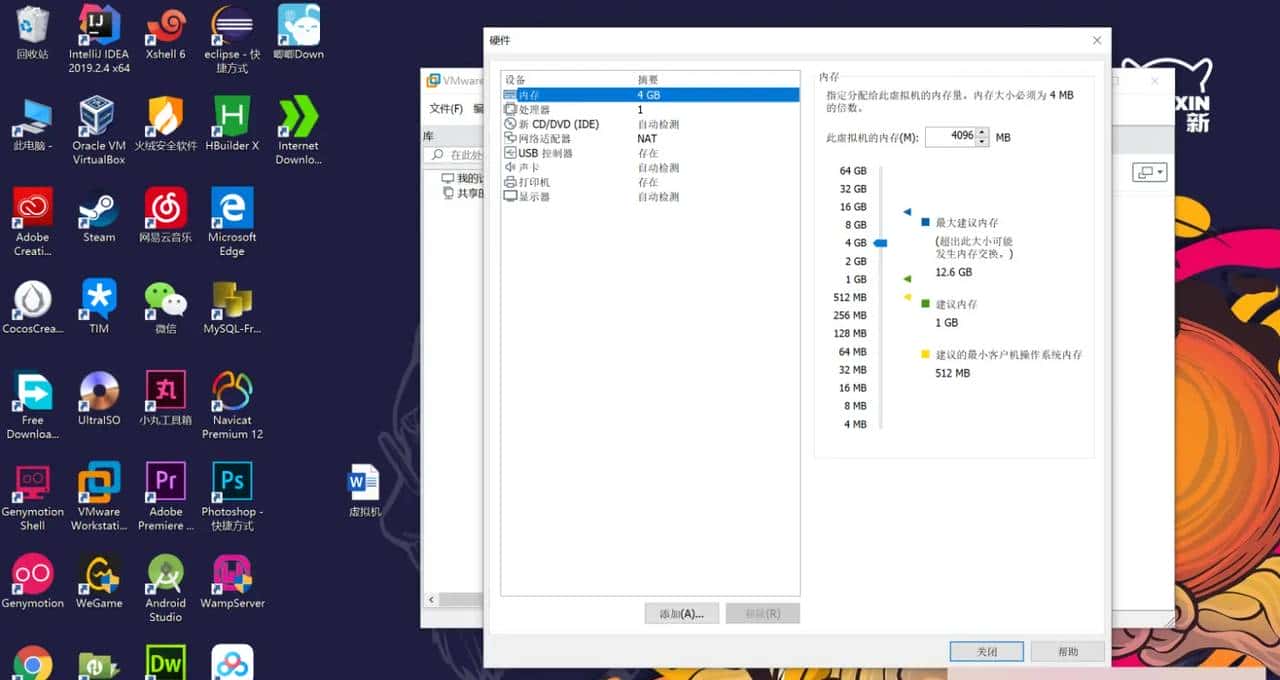Click the 帮助 button in the dialog
The width and height of the screenshot is (1280, 680).
[x=1066, y=651]
